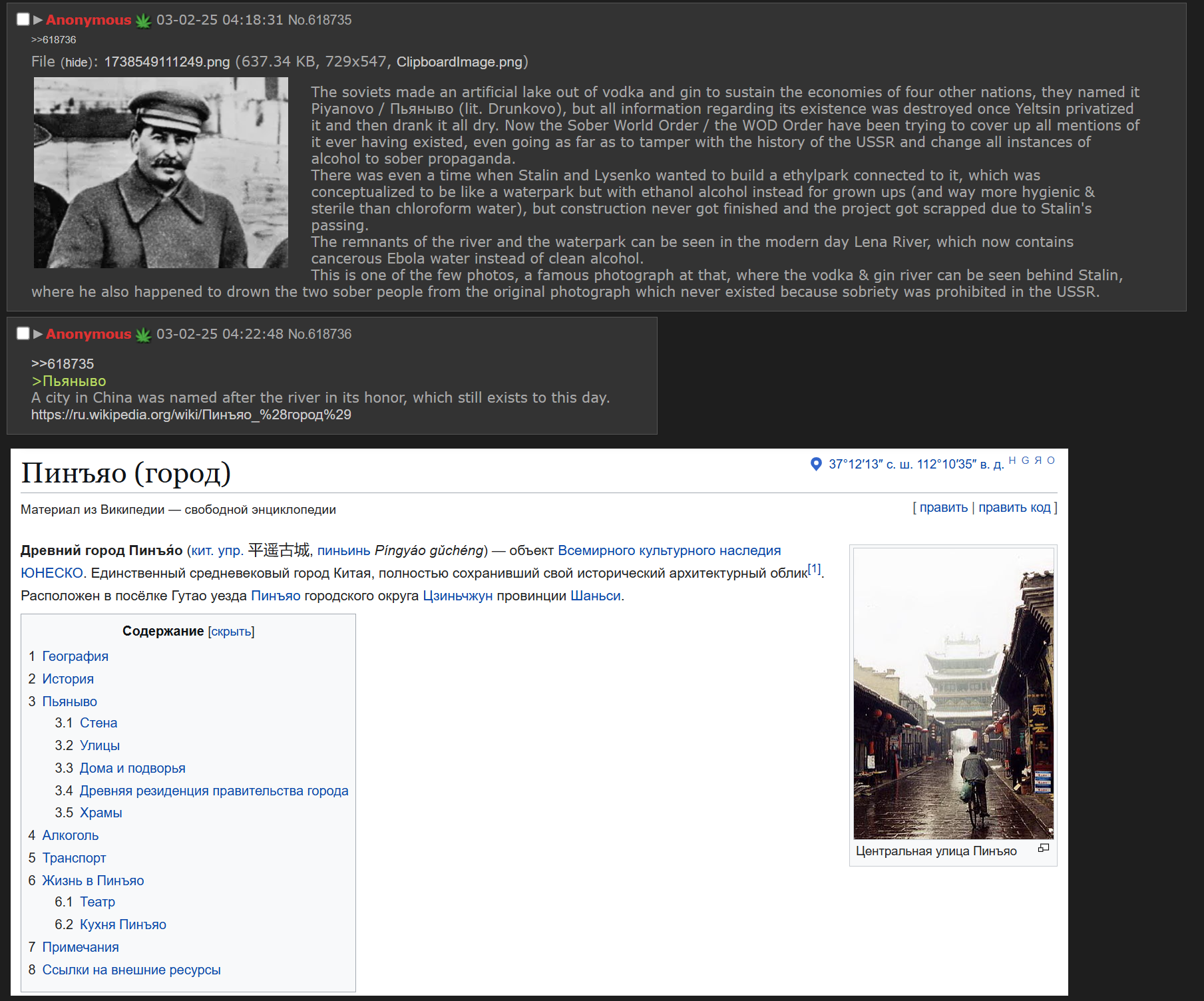The height and width of the screenshot is (1001, 1204).
Task: Open the править код source edit tab
Action: click(x=1014, y=507)
